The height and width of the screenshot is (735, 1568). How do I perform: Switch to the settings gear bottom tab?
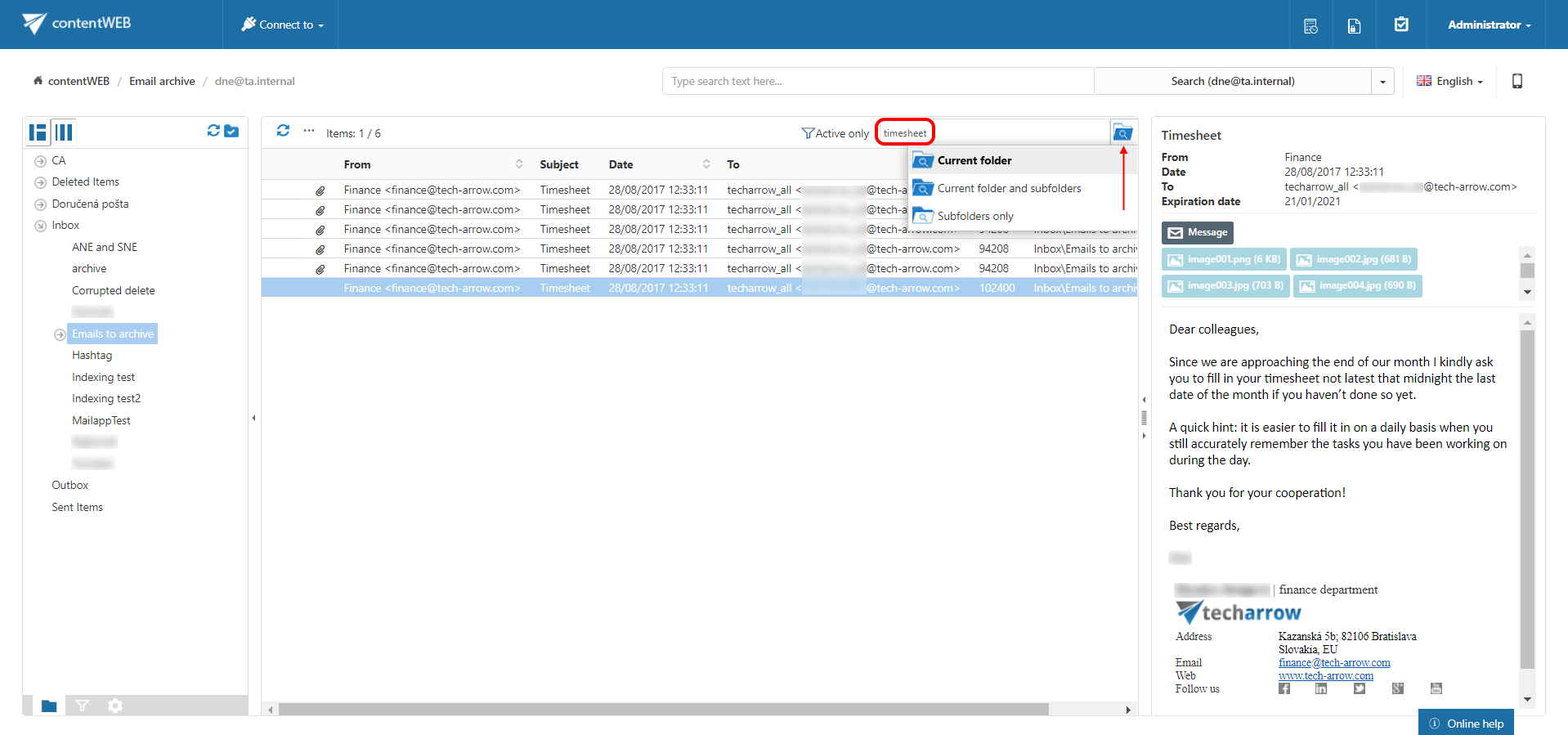(115, 706)
